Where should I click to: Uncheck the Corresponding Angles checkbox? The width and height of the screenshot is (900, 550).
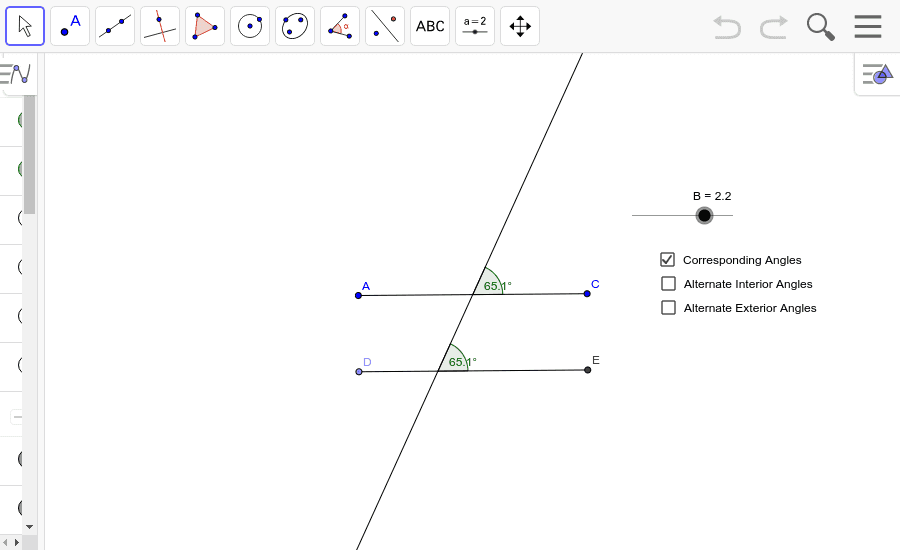[x=668, y=260]
